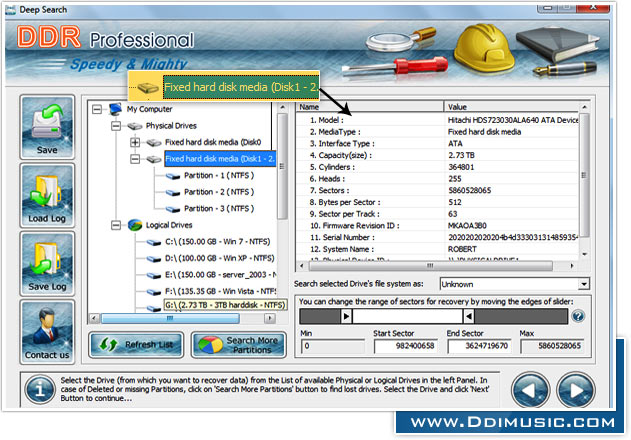This screenshot has height=440, width=631.
Task: Click the blue help question mark icon
Action: click(x=577, y=316)
